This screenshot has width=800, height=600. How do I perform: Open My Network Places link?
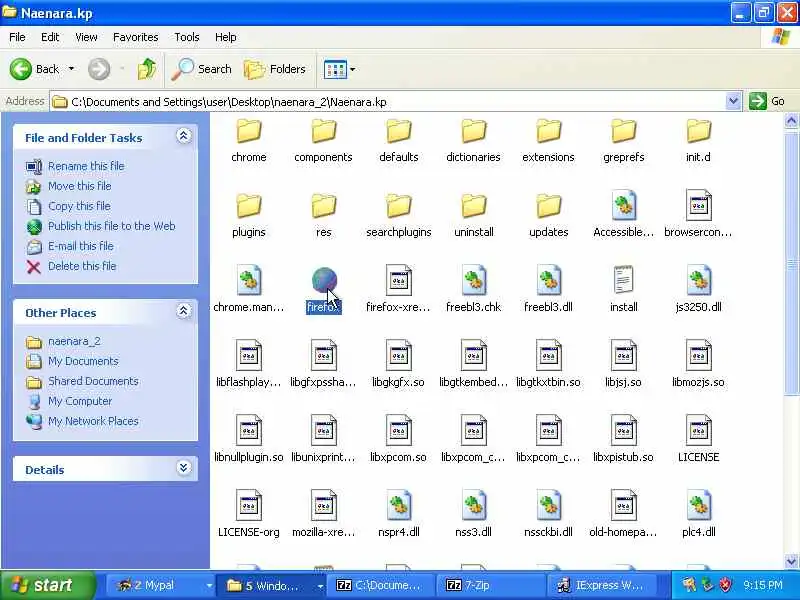(x=93, y=421)
